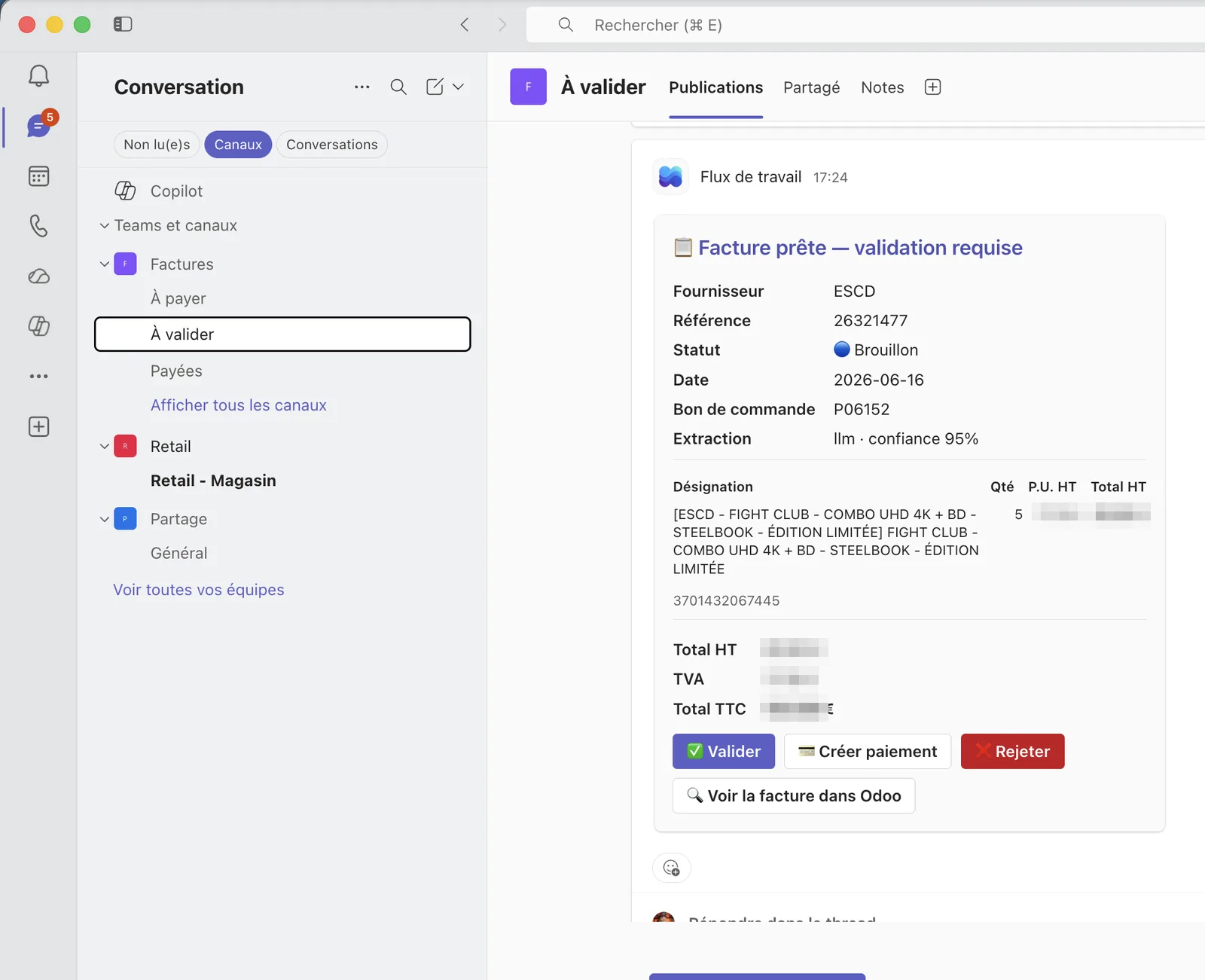Open the Activity bell icon
This screenshot has width=1205, height=980.
(38, 75)
